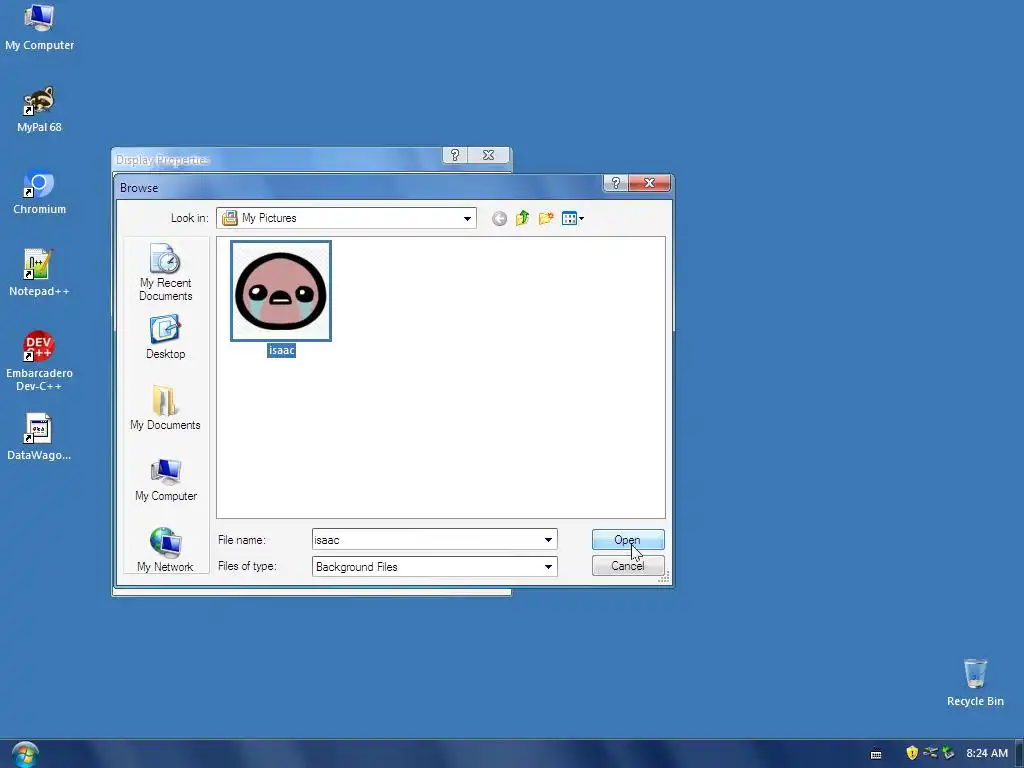The width and height of the screenshot is (1024, 768).
Task: Open the View Menu button
Action: click(x=573, y=218)
